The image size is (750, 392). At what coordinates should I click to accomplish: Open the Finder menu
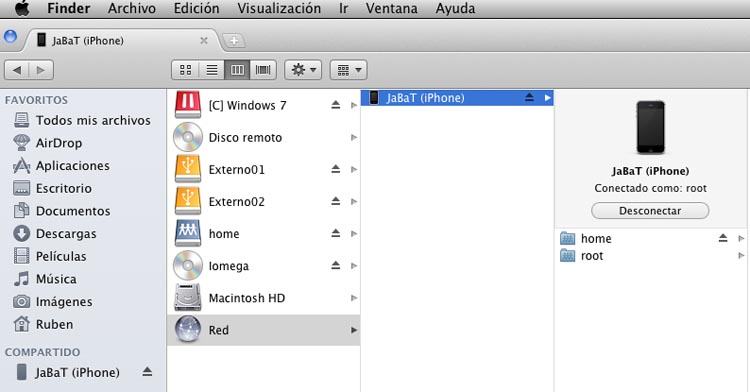(68, 8)
